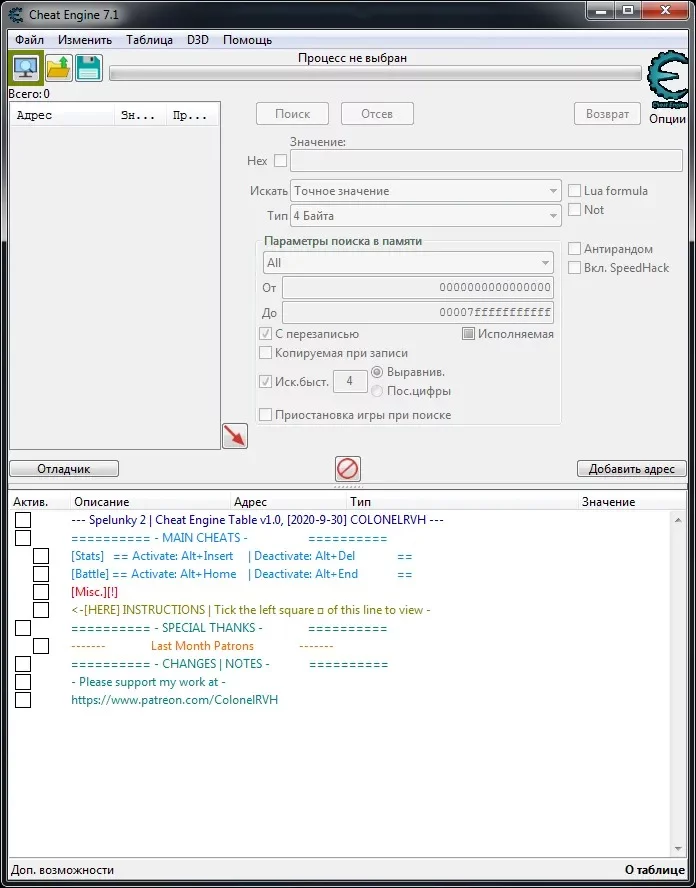696x888 pixels.
Task: Tick the [Misc.][!] row checkbox
Action: (41, 592)
